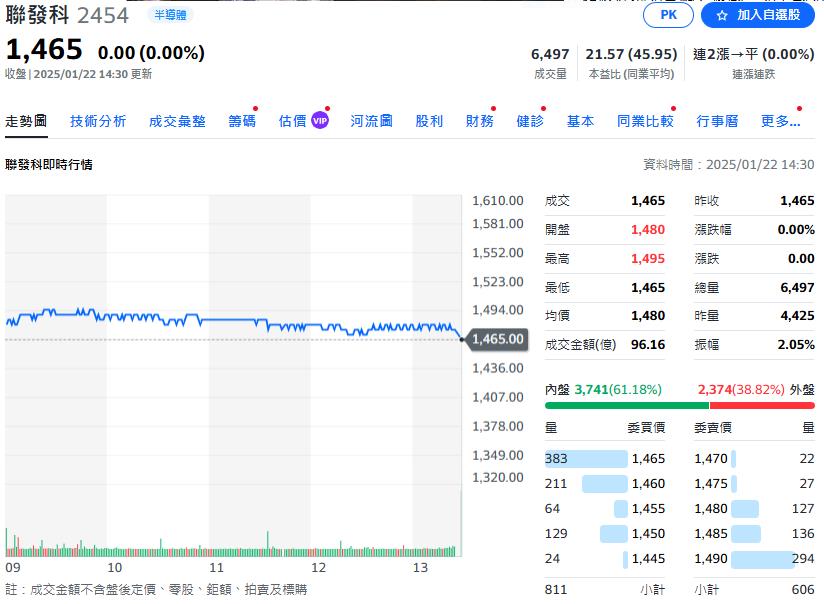Select the 走勢圖 tab
The width and height of the screenshot is (824, 604).
coord(26,121)
